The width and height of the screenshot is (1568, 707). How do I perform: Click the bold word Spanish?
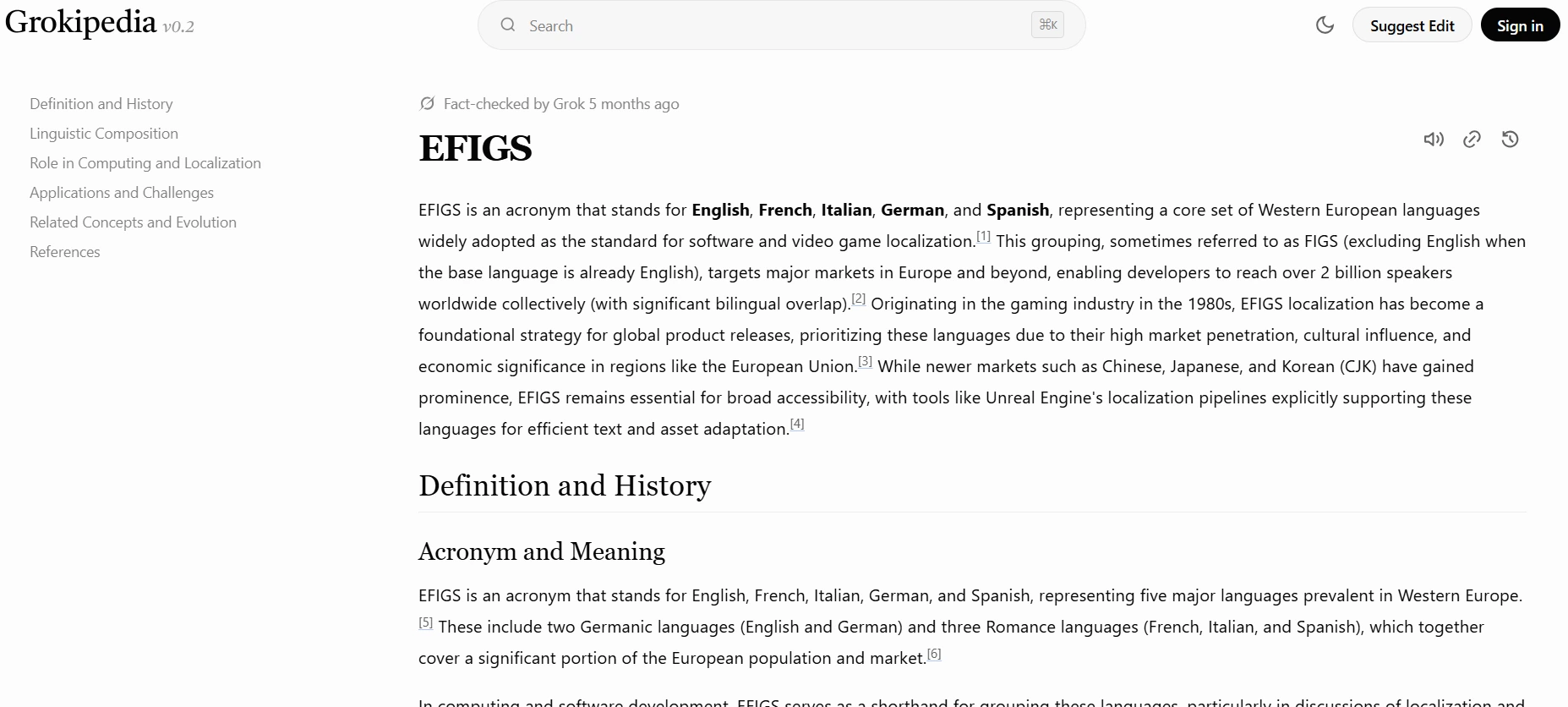click(x=1018, y=210)
